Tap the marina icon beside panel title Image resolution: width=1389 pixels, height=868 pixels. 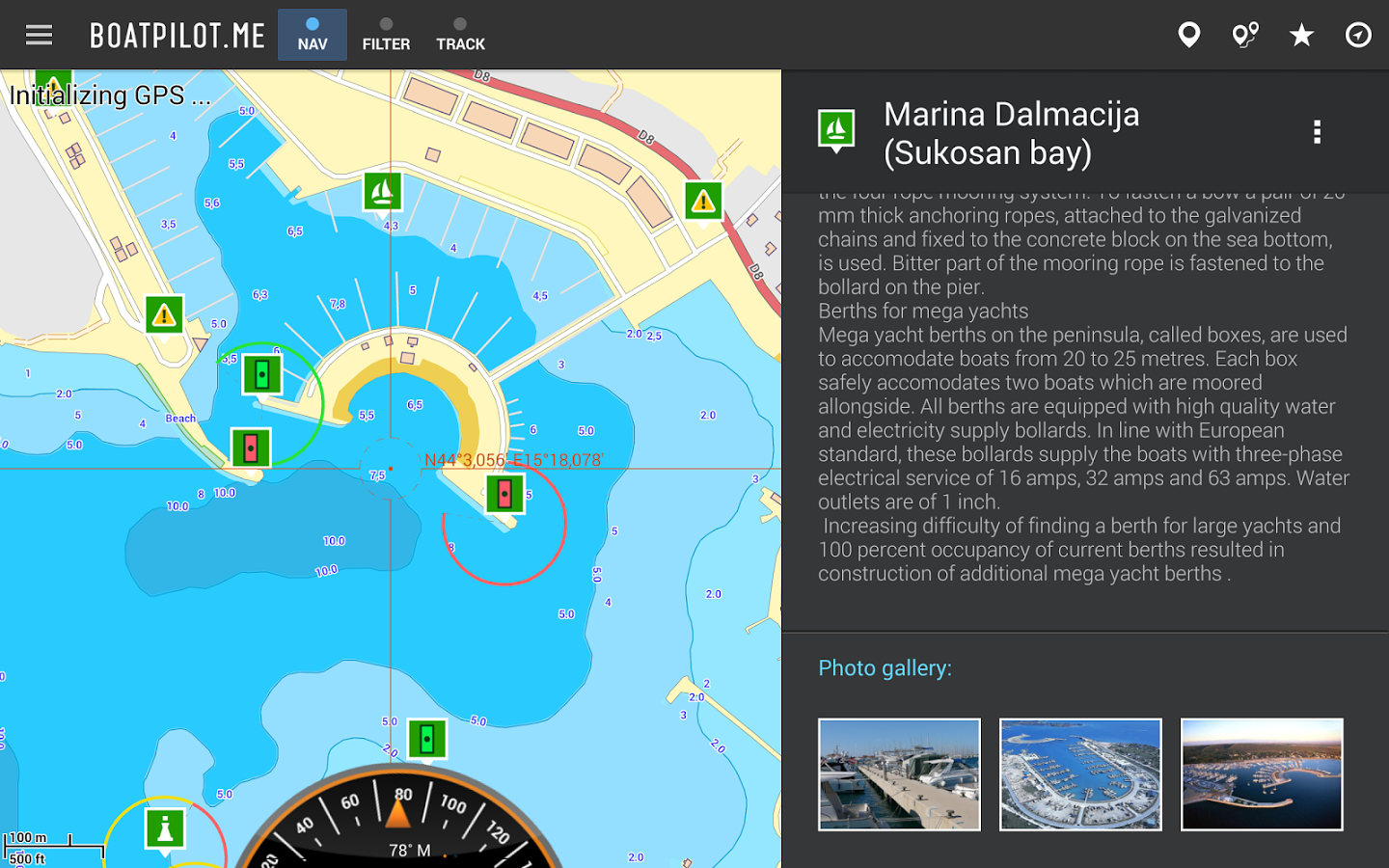[x=836, y=131]
